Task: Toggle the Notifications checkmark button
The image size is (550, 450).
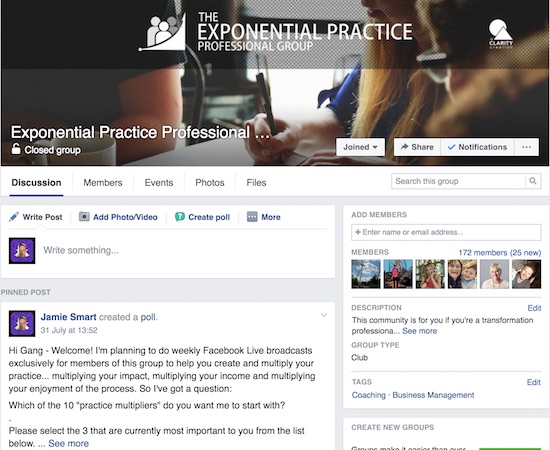Action: 477,147
